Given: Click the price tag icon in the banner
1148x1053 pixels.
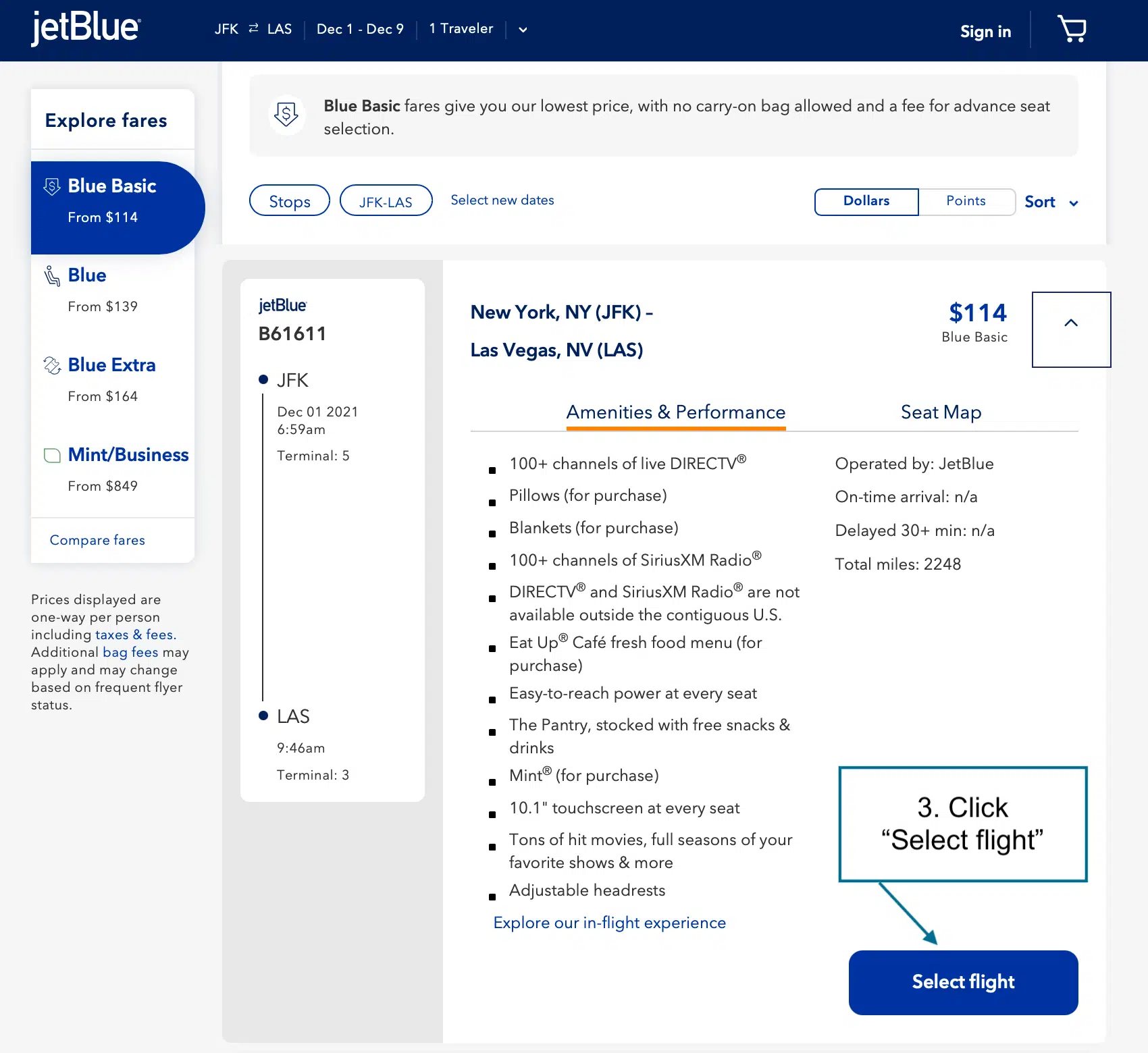Looking at the screenshot, I should click(287, 115).
